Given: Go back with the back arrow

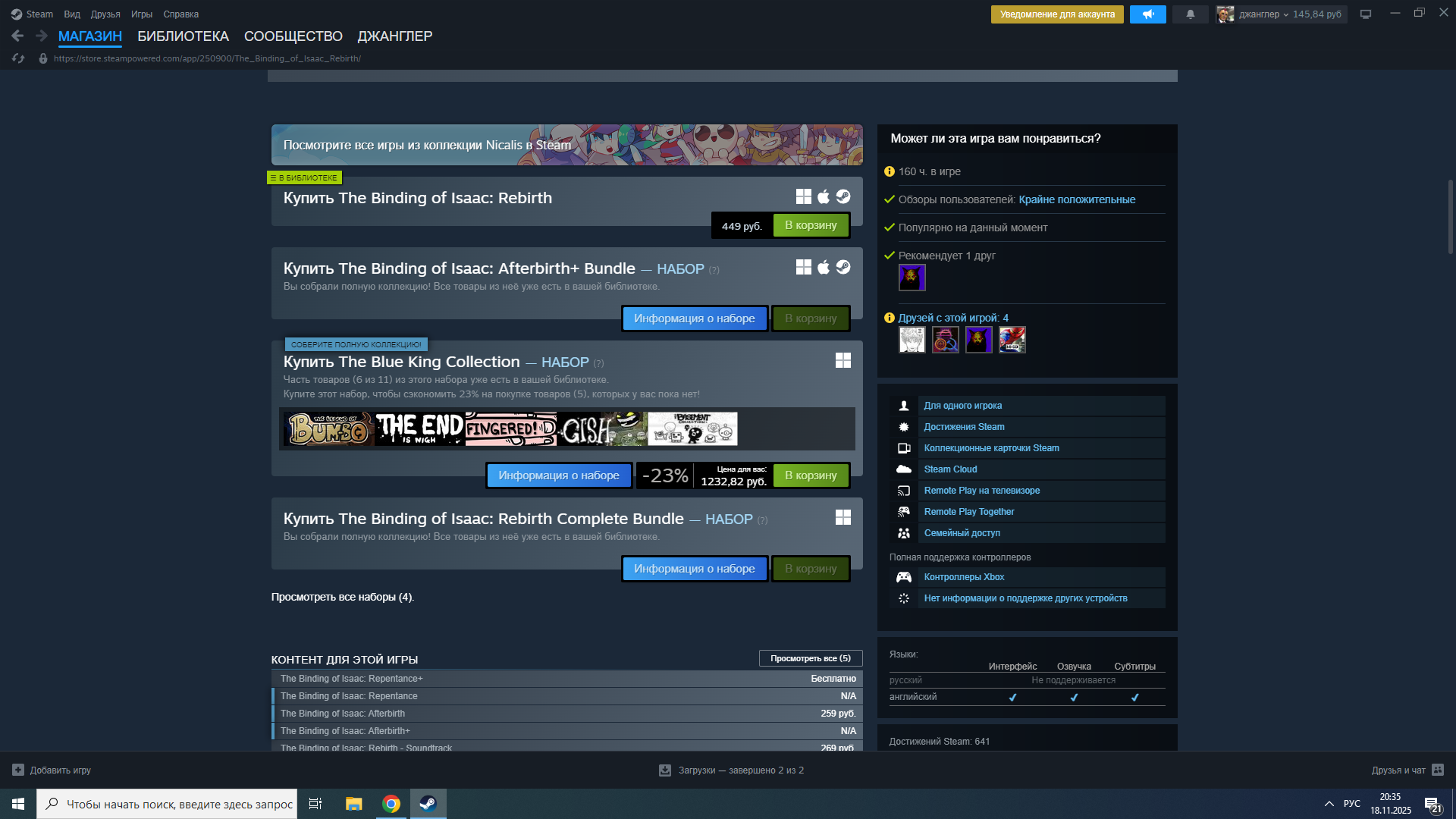Looking at the screenshot, I should click(x=17, y=36).
